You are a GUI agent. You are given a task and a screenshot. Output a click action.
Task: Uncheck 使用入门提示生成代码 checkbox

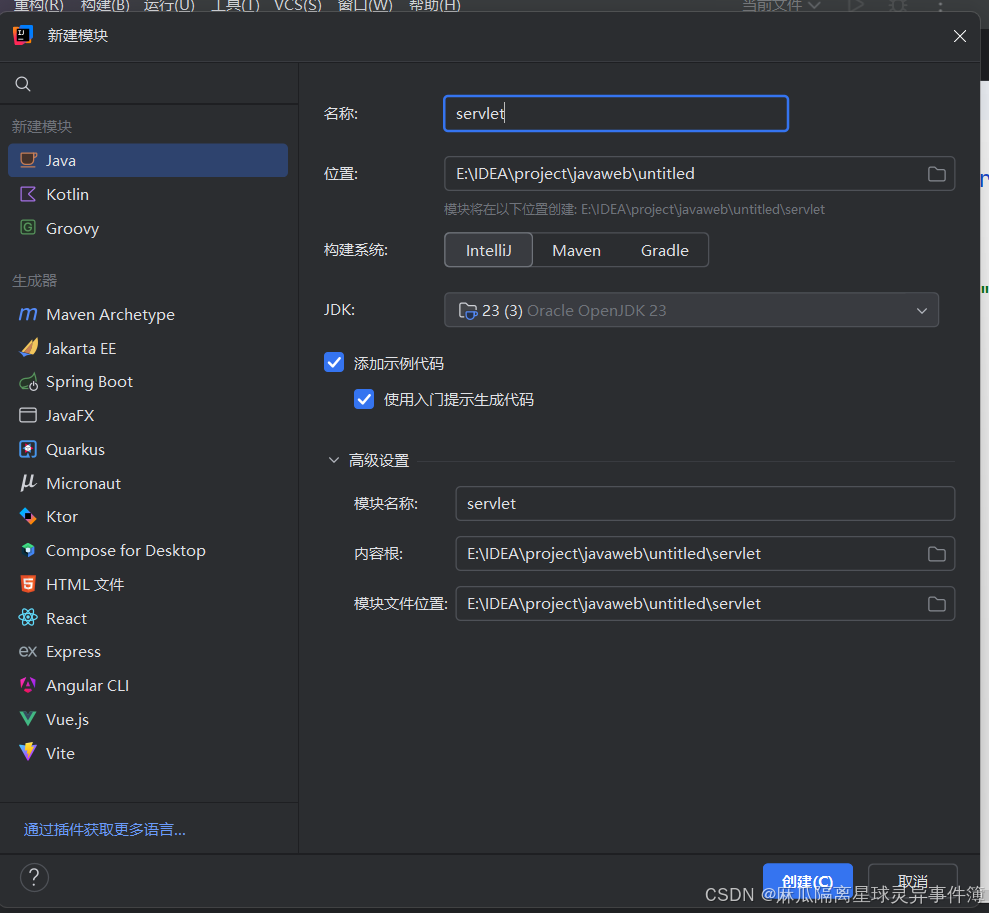tap(364, 399)
